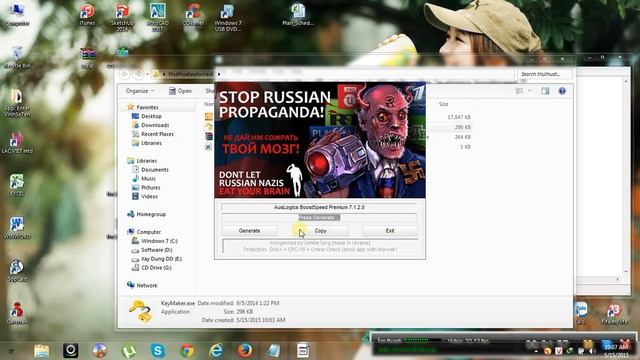Select the file row sized 1 KB
This screenshot has width=640, height=360.
pyautogui.click(x=338, y=147)
